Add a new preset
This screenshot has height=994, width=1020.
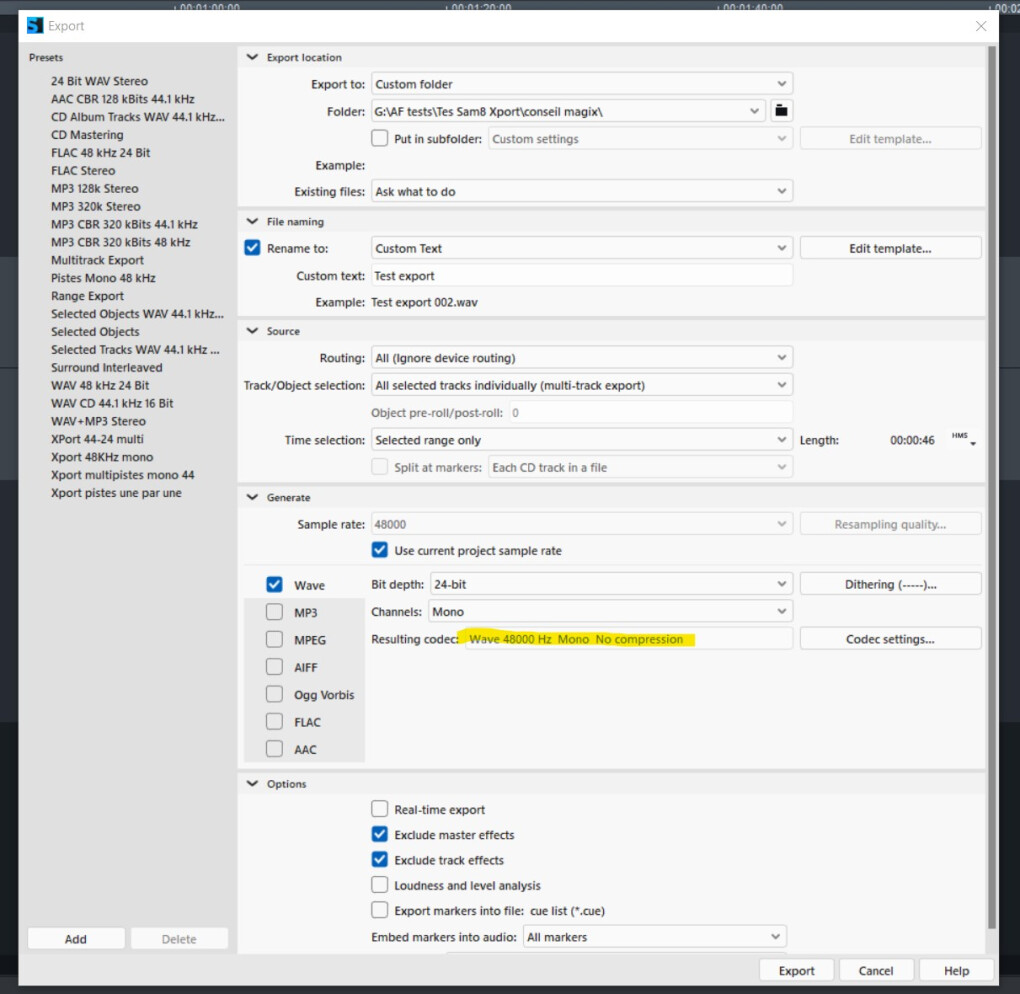pyautogui.click(x=75, y=938)
